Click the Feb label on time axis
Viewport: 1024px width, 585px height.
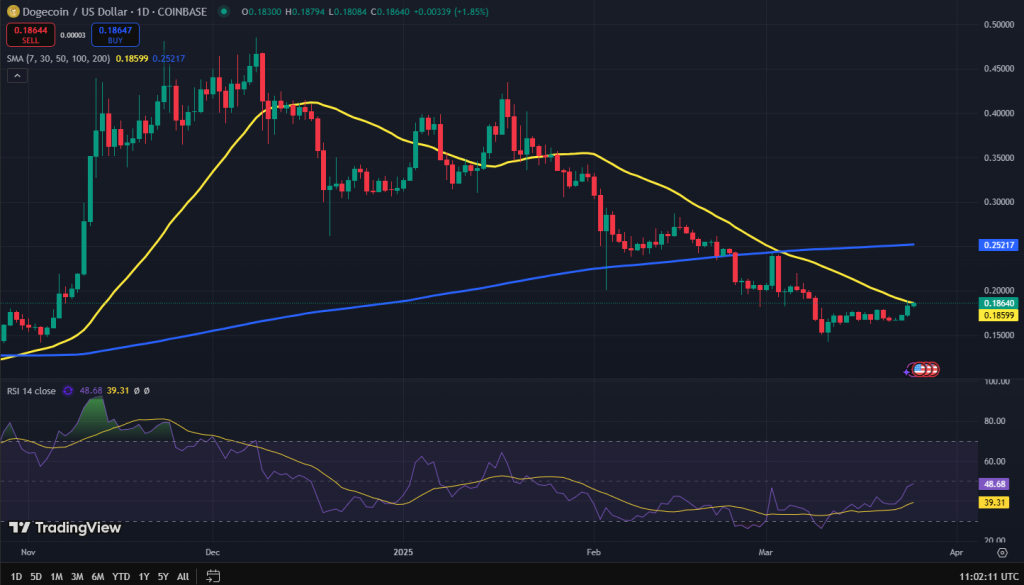coord(593,552)
